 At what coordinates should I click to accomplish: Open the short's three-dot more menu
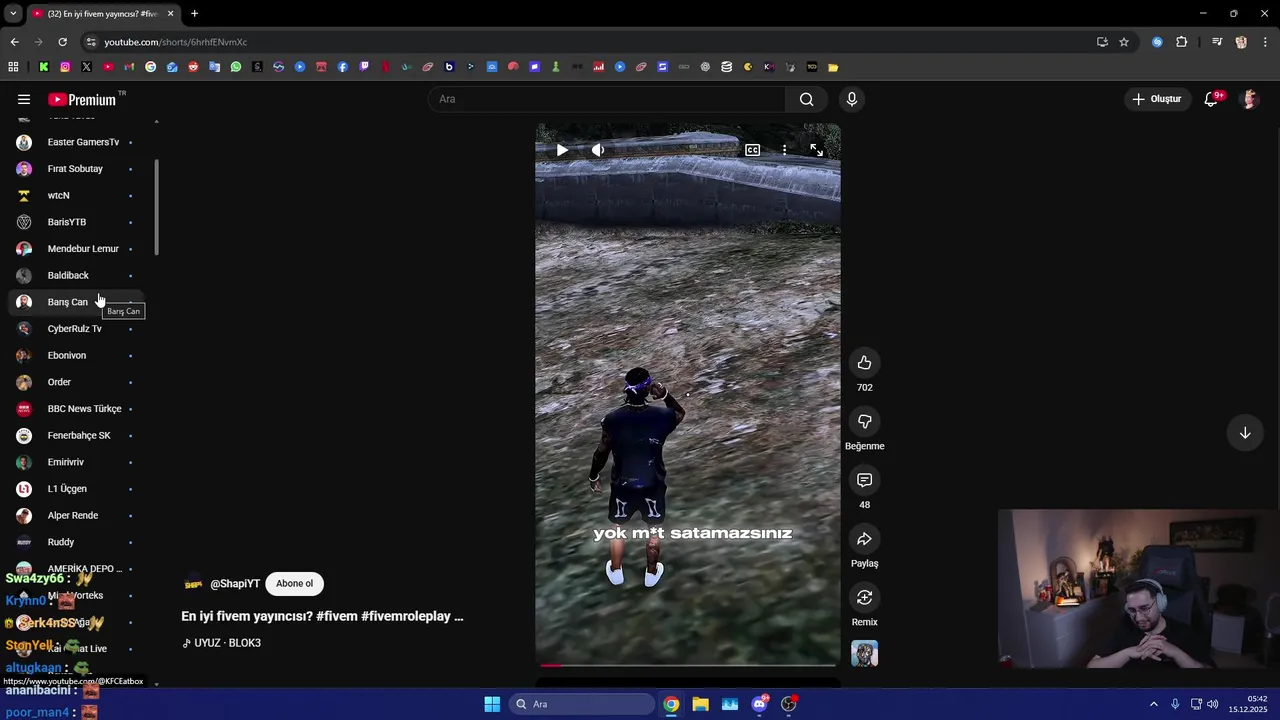[x=785, y=150]
